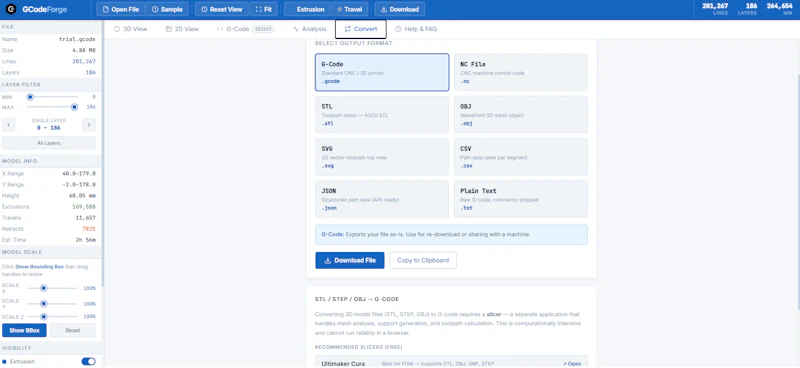Image resolution: width=800 pixels, height=368 pixels.
Task: Click the GCodeForge logo icon
Action: (x=11, y=9)
